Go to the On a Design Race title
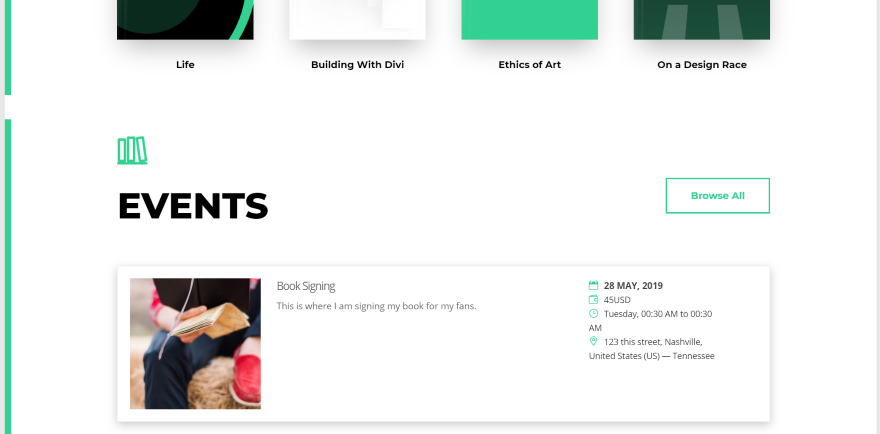The image size is (880, 434). pos(701,65)
